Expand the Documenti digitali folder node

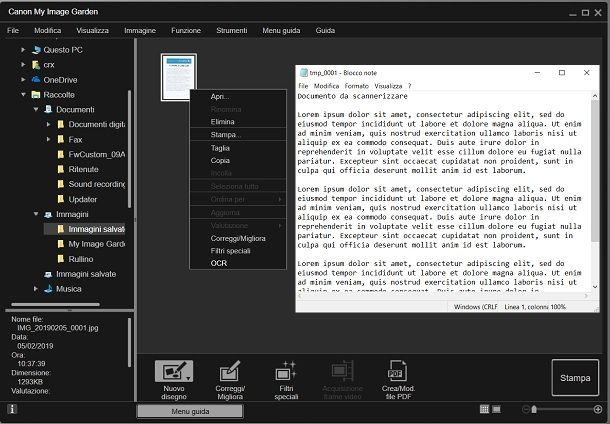coord(48,124)
